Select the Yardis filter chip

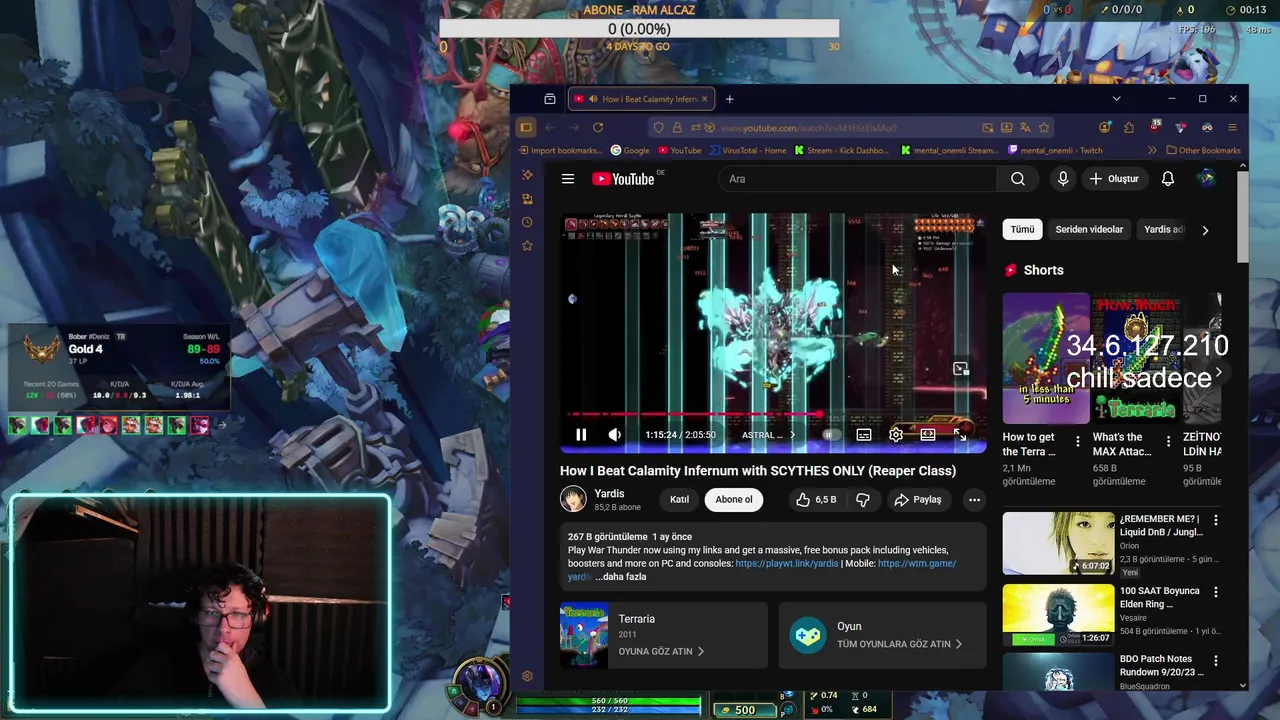[x=1163, y=229]
